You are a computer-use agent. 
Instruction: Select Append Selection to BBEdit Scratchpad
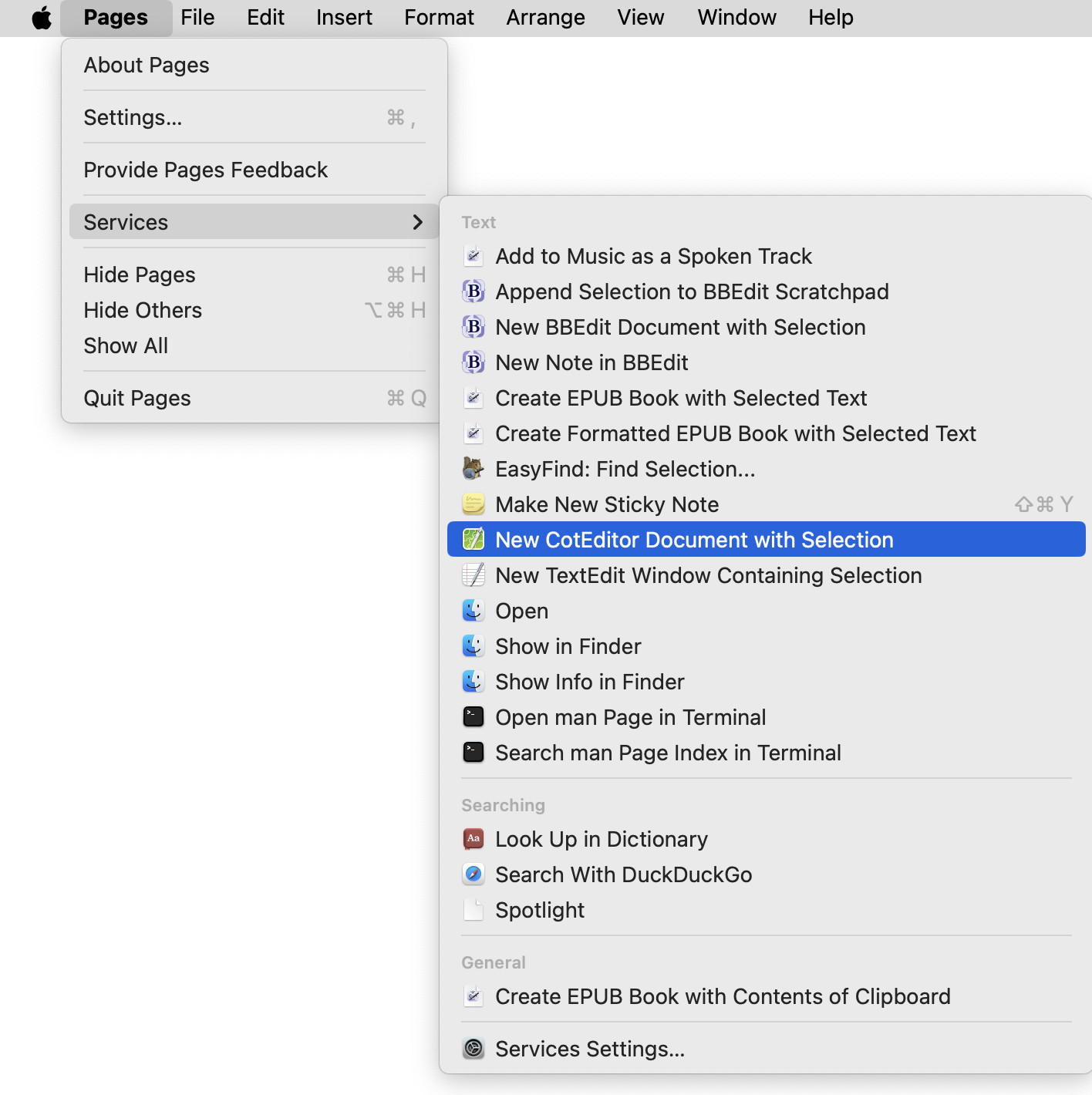[767, 291]
